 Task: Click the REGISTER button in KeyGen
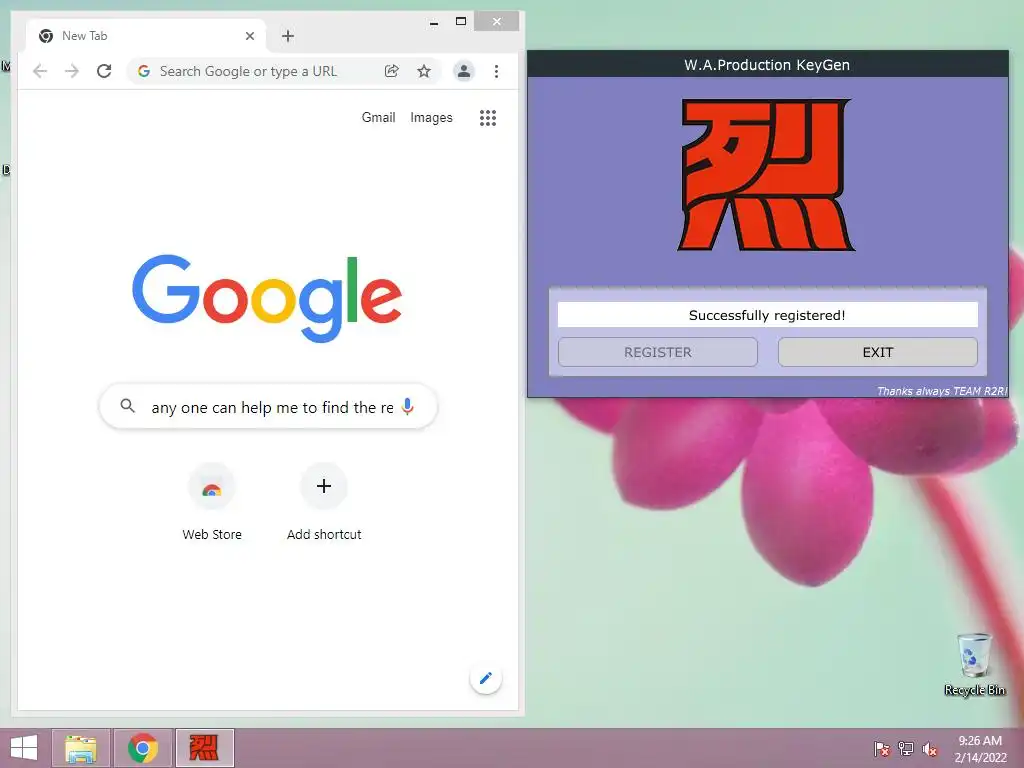point(658,352)
